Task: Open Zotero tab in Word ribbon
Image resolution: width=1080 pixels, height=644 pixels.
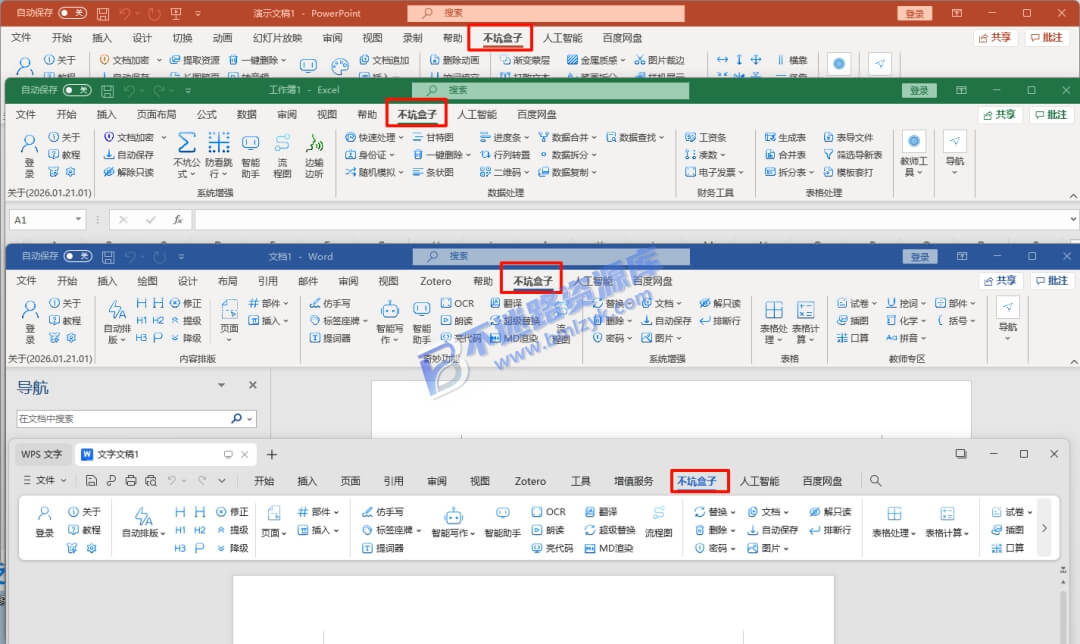Action: (435, 281)
